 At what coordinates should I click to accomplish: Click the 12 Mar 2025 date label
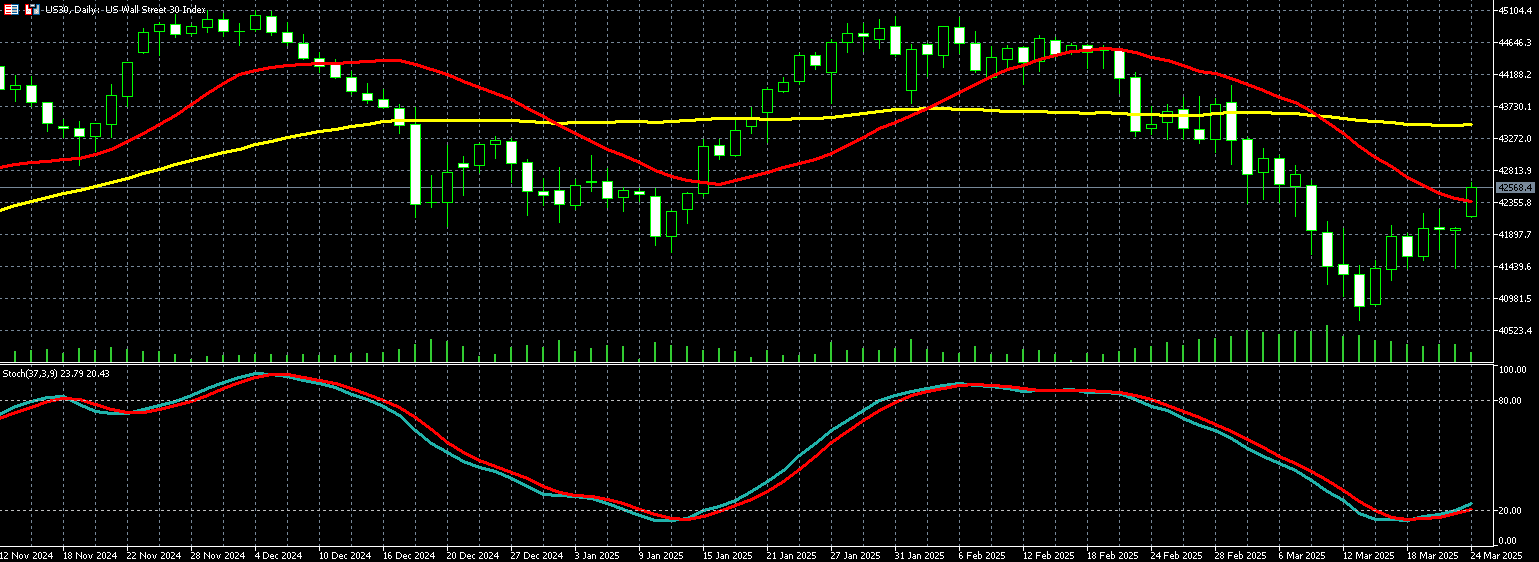(x=1366, y=554)
